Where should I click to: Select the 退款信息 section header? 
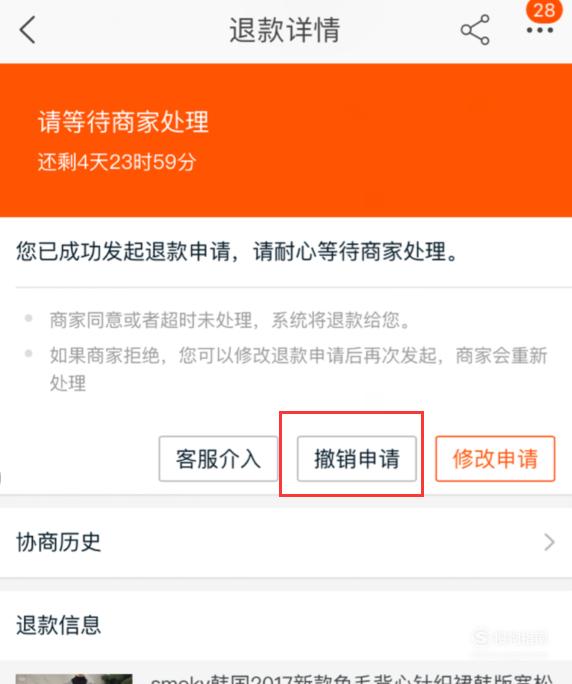point(58,625)
